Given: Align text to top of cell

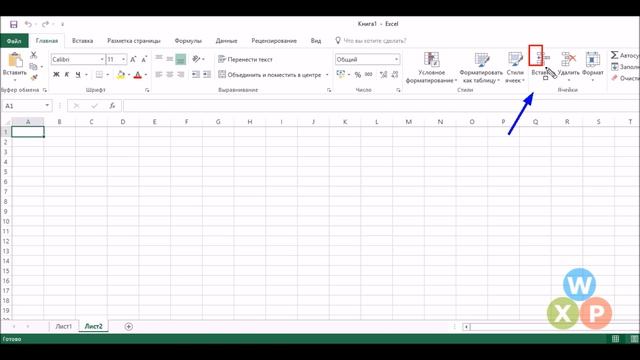Looking at the screenshot, I should click(x=159, y=59).
